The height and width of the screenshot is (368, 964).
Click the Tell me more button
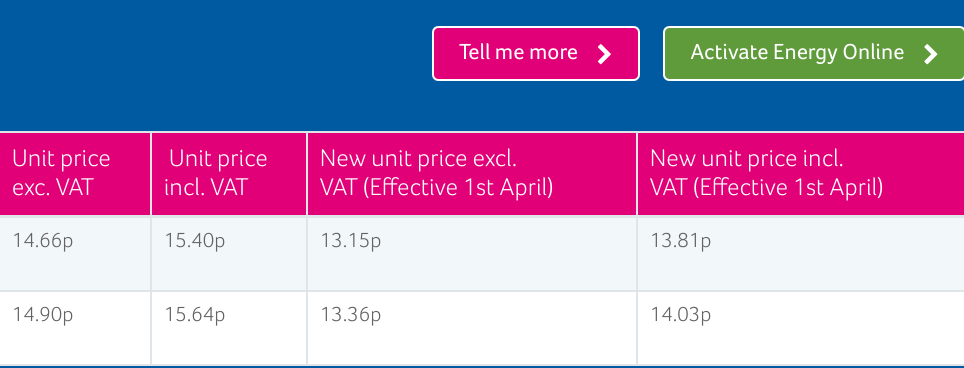point(535,53)
